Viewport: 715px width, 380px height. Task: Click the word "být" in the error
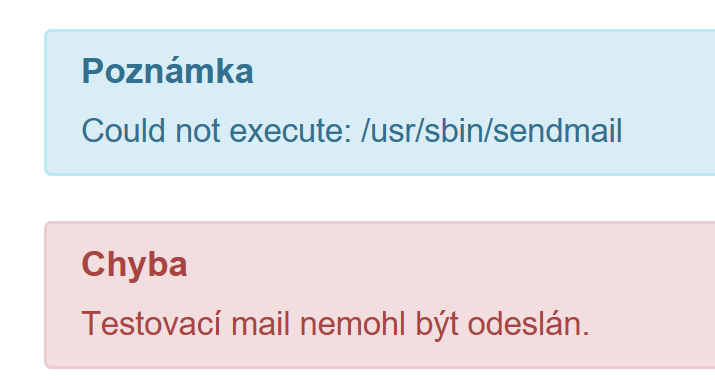[437, 323]
